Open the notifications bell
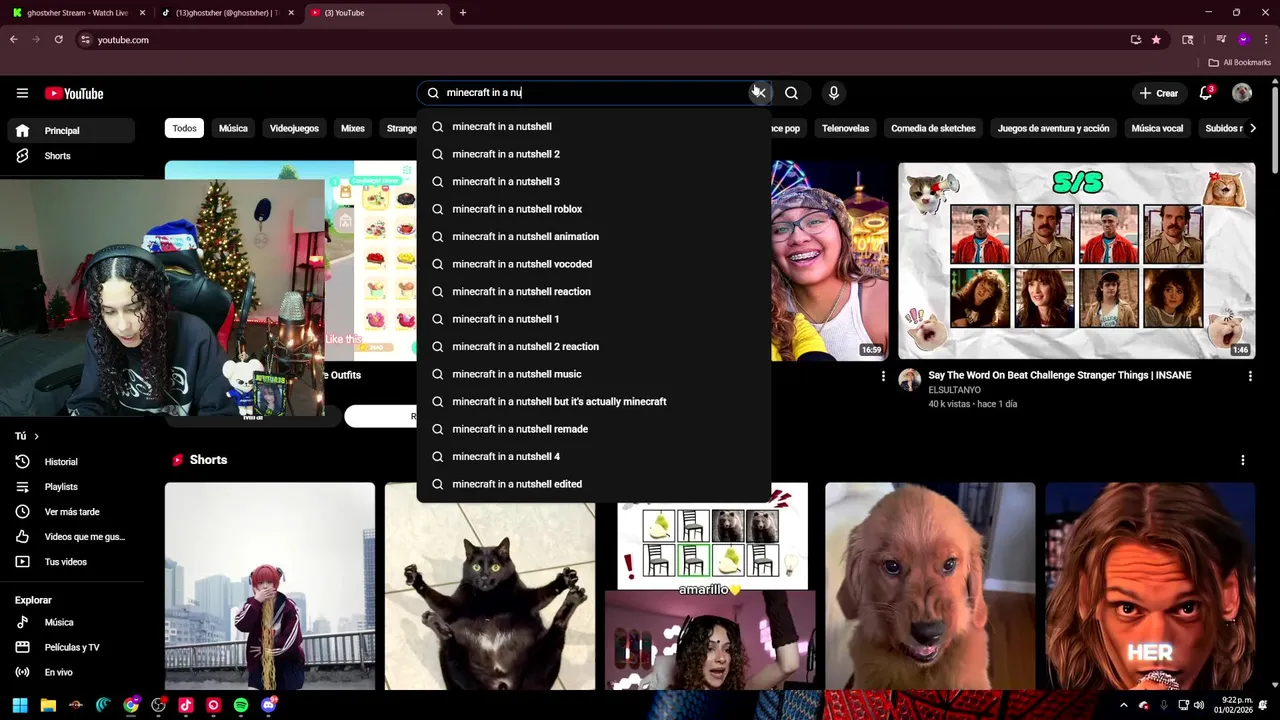Viewport: 1280px width, 720px height. click(1206, 93)
